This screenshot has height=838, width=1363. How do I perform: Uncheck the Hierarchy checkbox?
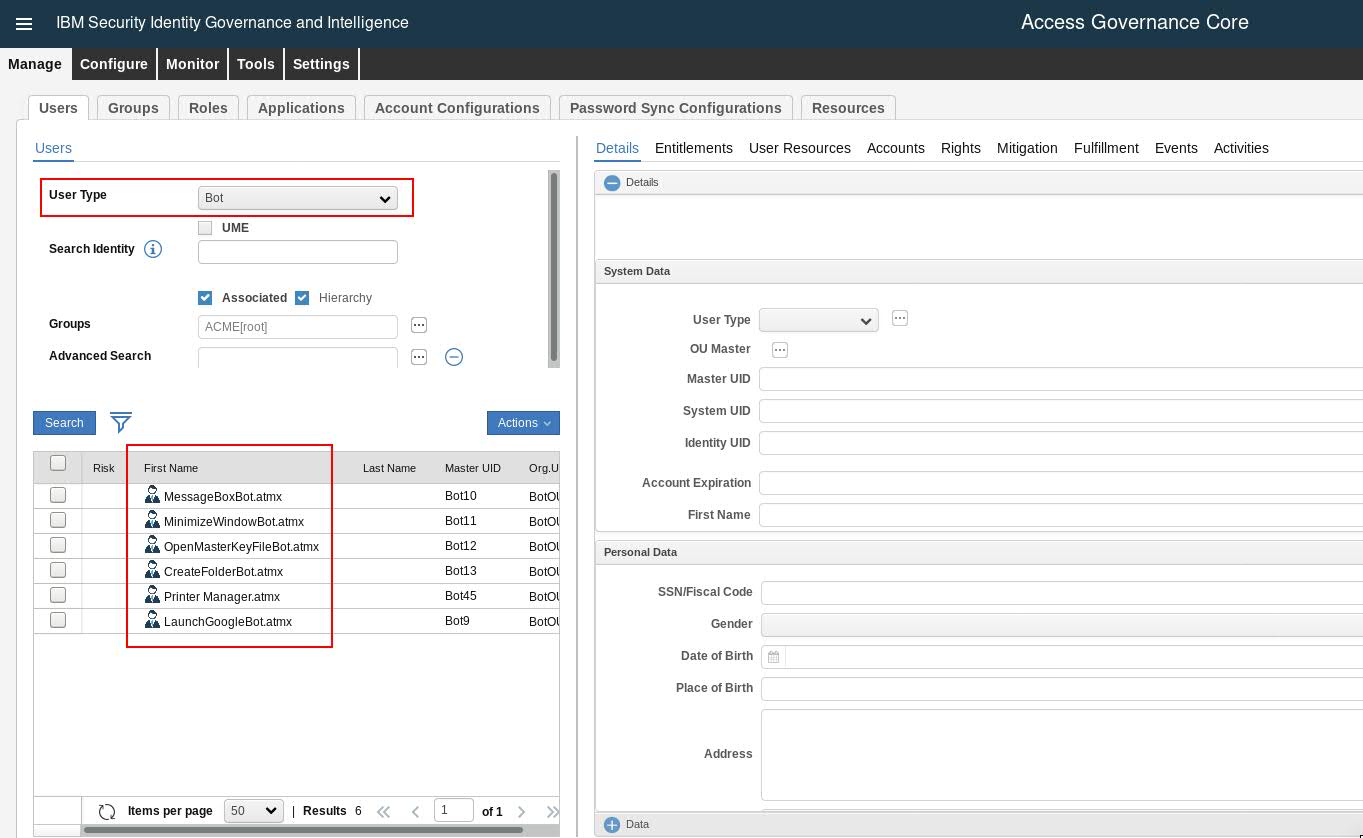click(302, 298)
